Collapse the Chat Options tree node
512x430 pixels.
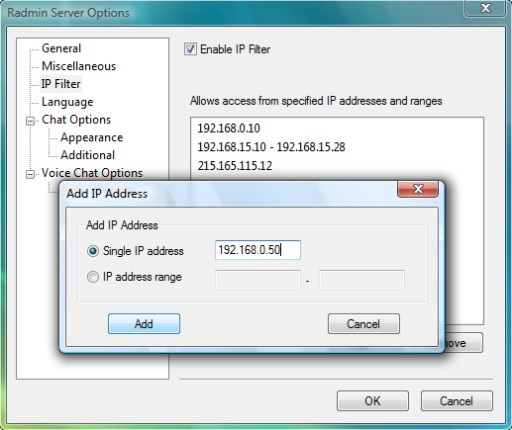[x=30, y=121]
